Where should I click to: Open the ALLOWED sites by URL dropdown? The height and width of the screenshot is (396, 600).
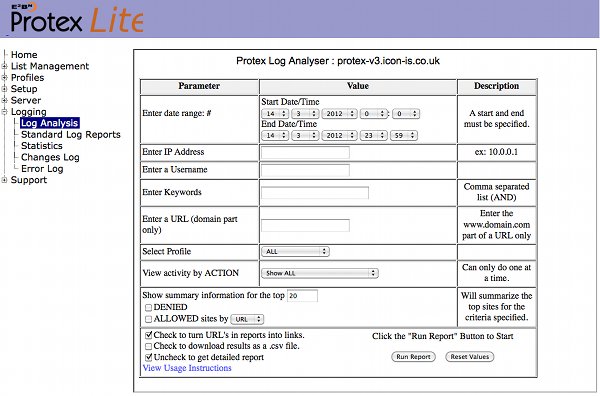pos(247,319)
